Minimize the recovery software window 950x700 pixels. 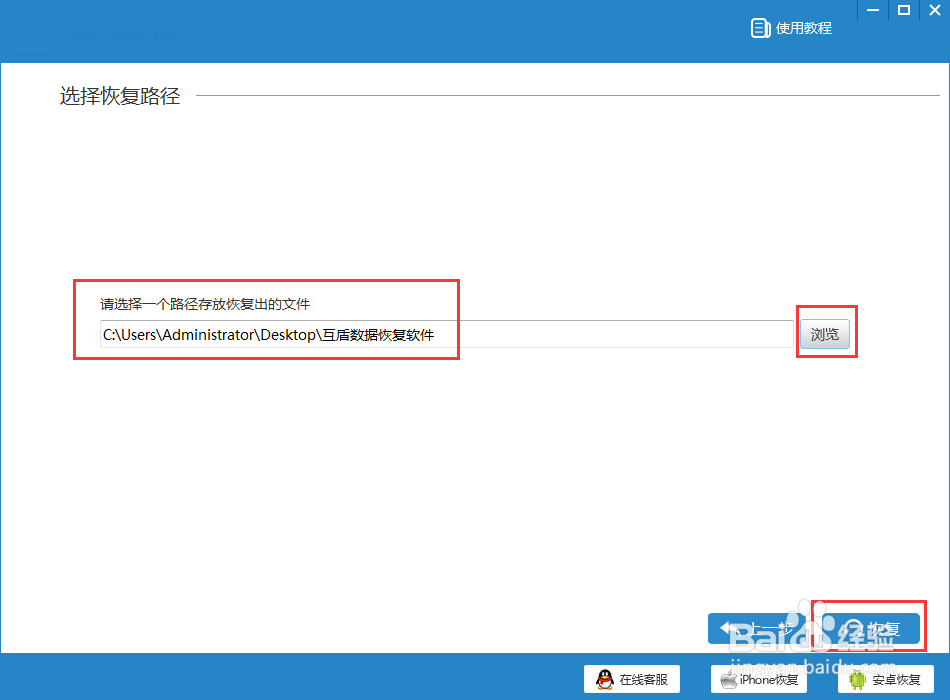pyautogui.click(x=872, y=10)
